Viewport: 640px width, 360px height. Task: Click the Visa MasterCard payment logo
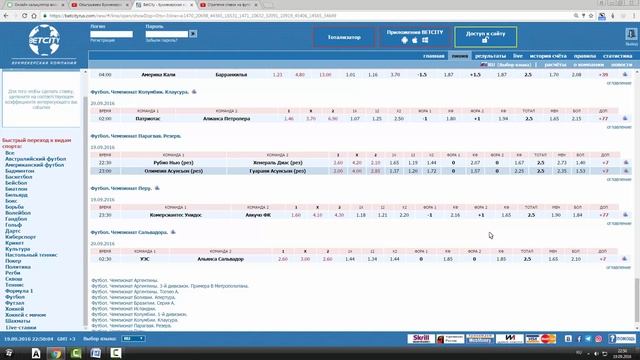541,338
